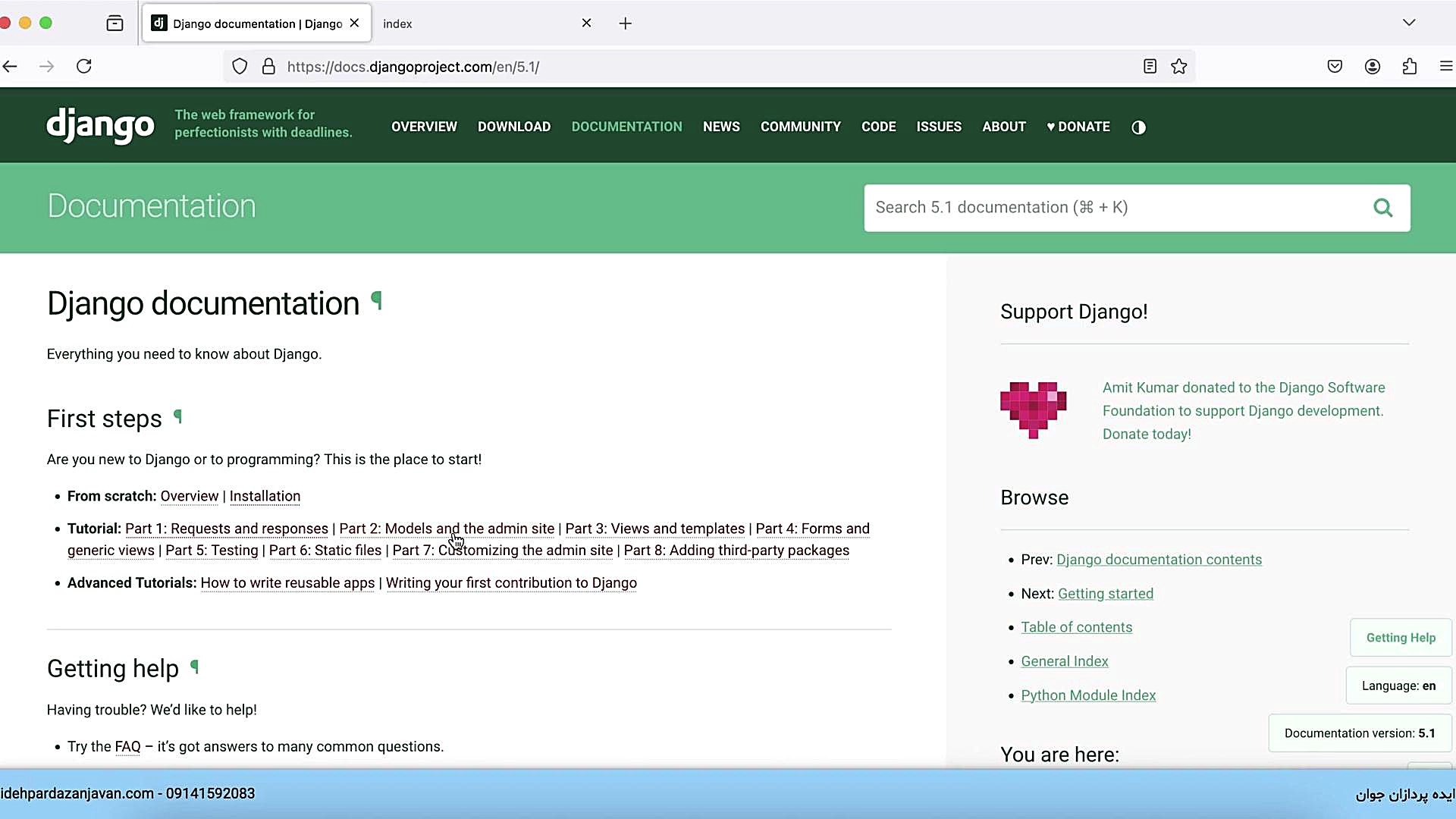Screen dimensions: 1456x819
Task: Open the Overview link under From scratch
Action: tap(189, 496)
